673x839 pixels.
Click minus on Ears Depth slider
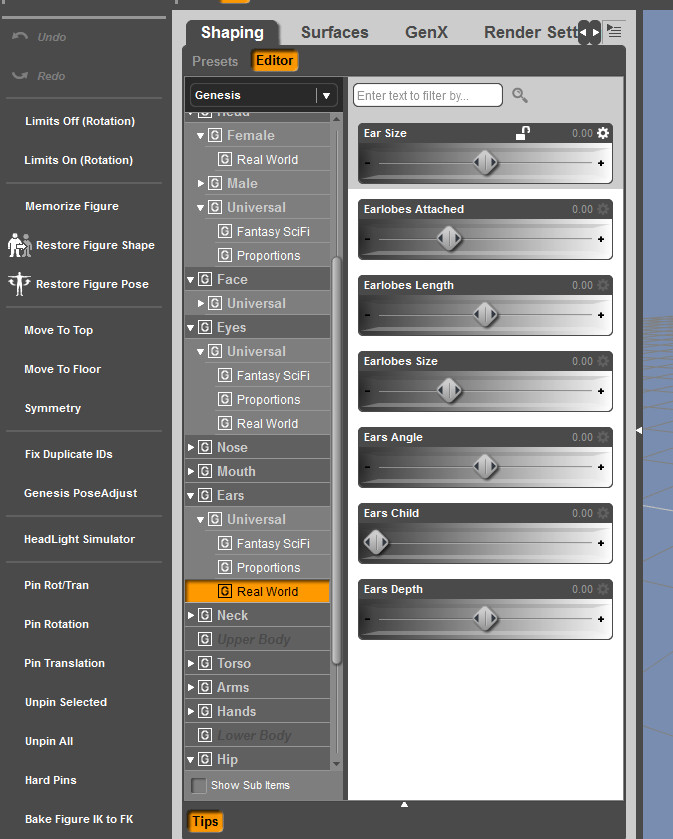(x=368, y=619)
